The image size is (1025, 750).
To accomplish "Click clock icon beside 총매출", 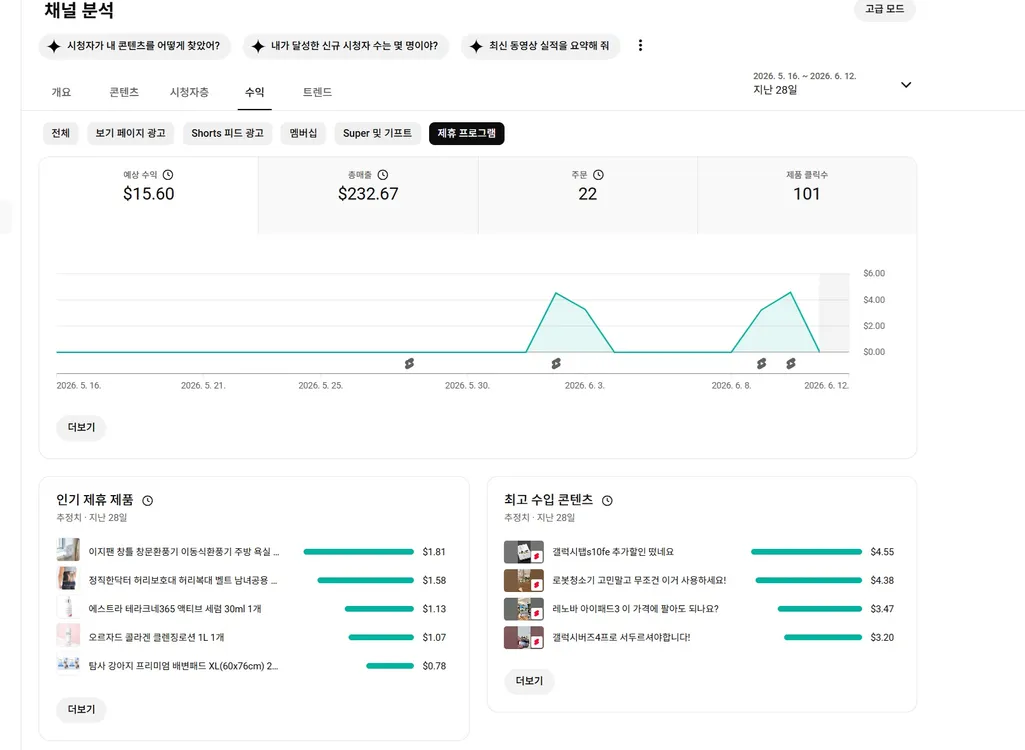I will click(383, 175).
